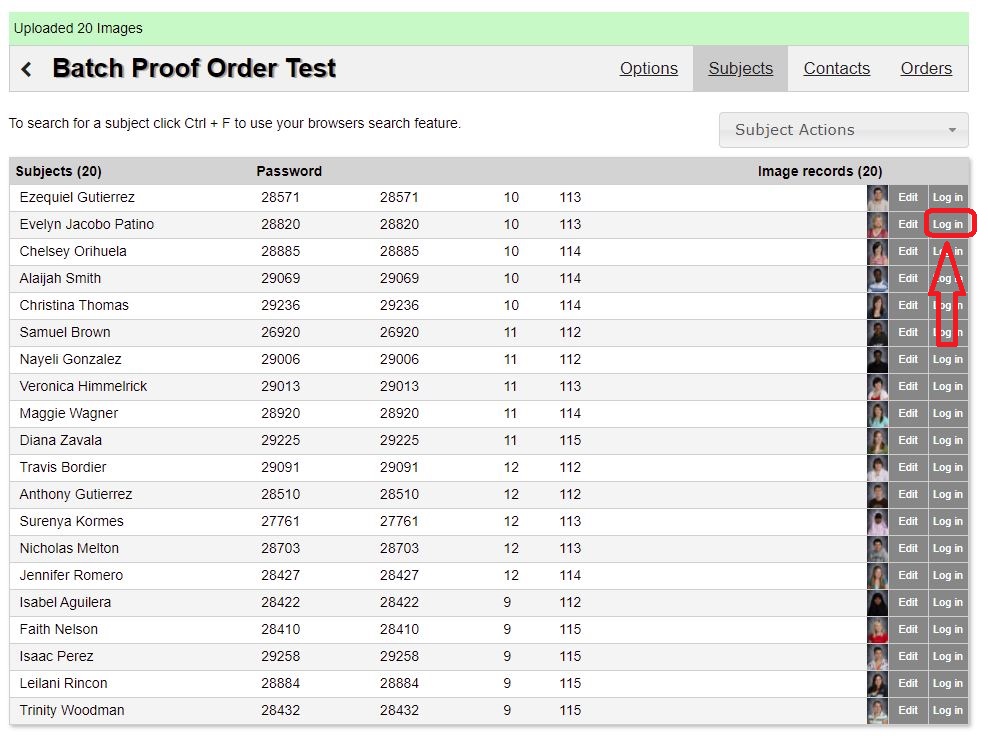This screenshot has width=988, height=744.
Task: Open Veronica Himmelrick's photo thumbnail
Action: tap(877, 387)
